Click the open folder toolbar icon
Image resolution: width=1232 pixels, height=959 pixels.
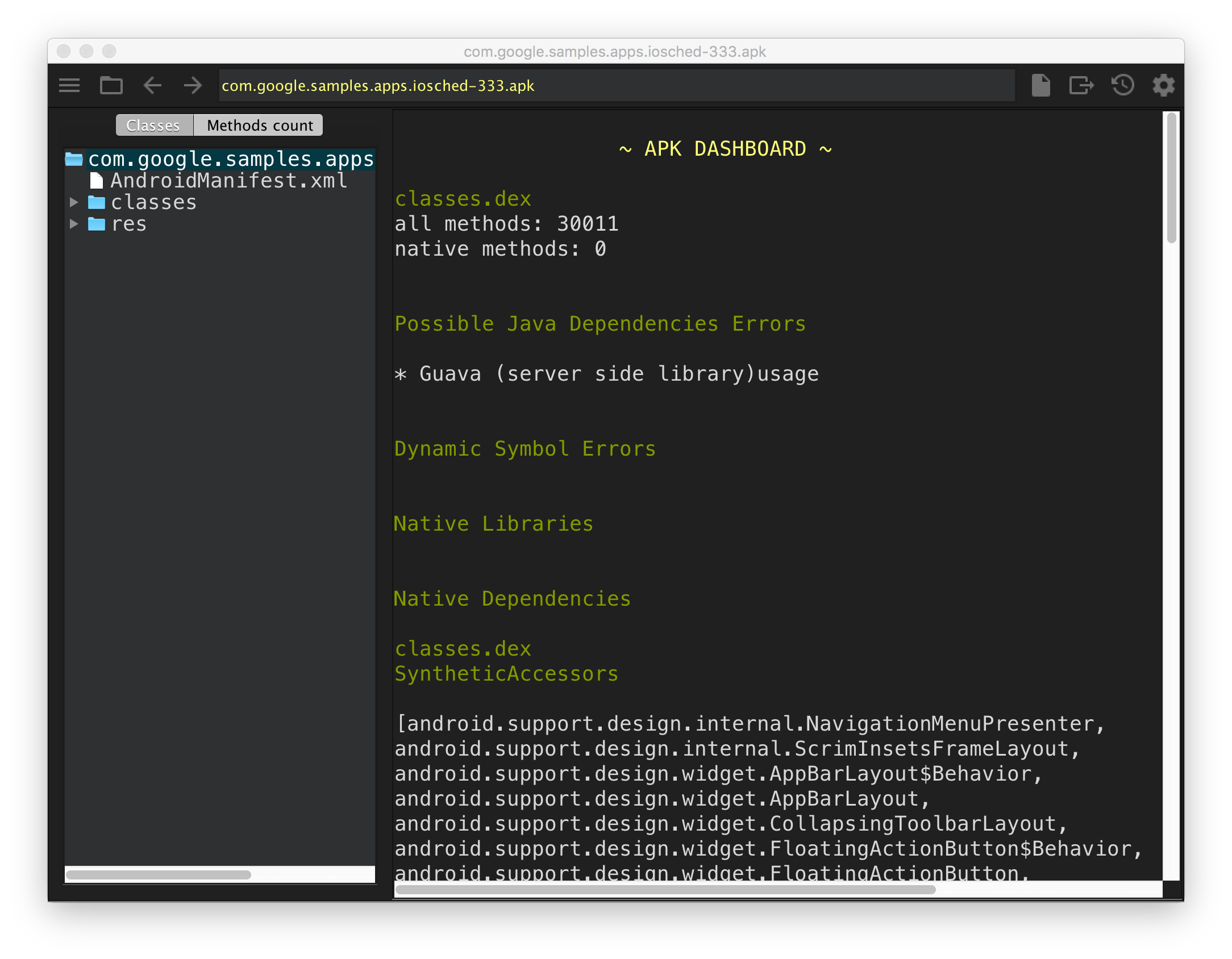pyautogui.click(x=111, y=85)
